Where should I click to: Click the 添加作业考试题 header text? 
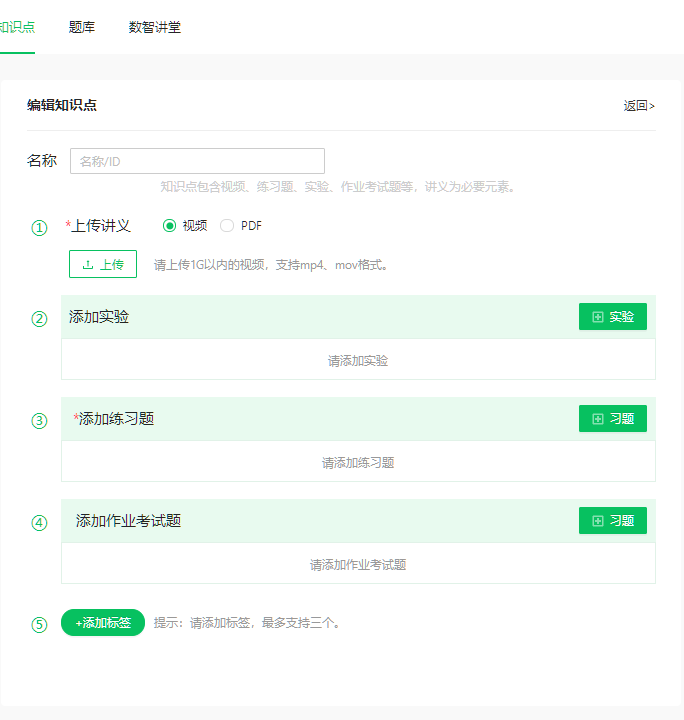(x=128, y=521)
